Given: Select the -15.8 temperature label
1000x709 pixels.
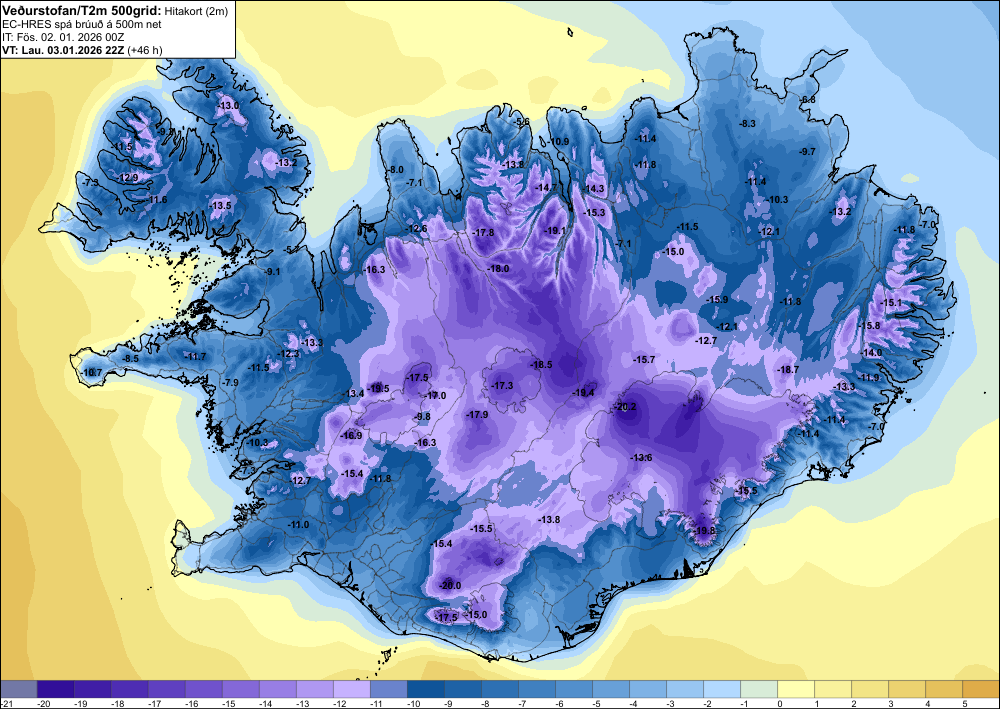Looking at the screenshot, I should tap(869, 325).
